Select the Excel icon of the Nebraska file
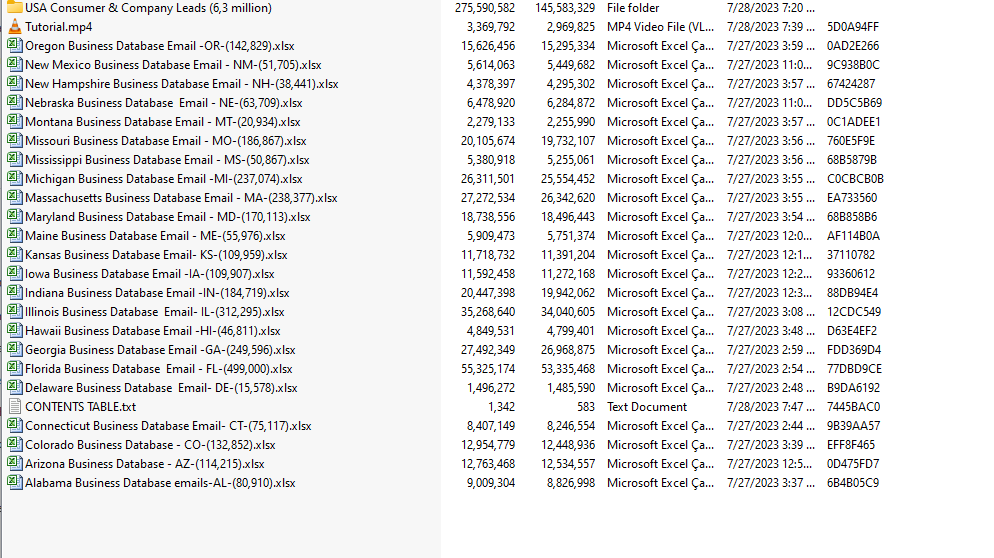The height and width of the screenshot is (558, 994). (15, 103)
